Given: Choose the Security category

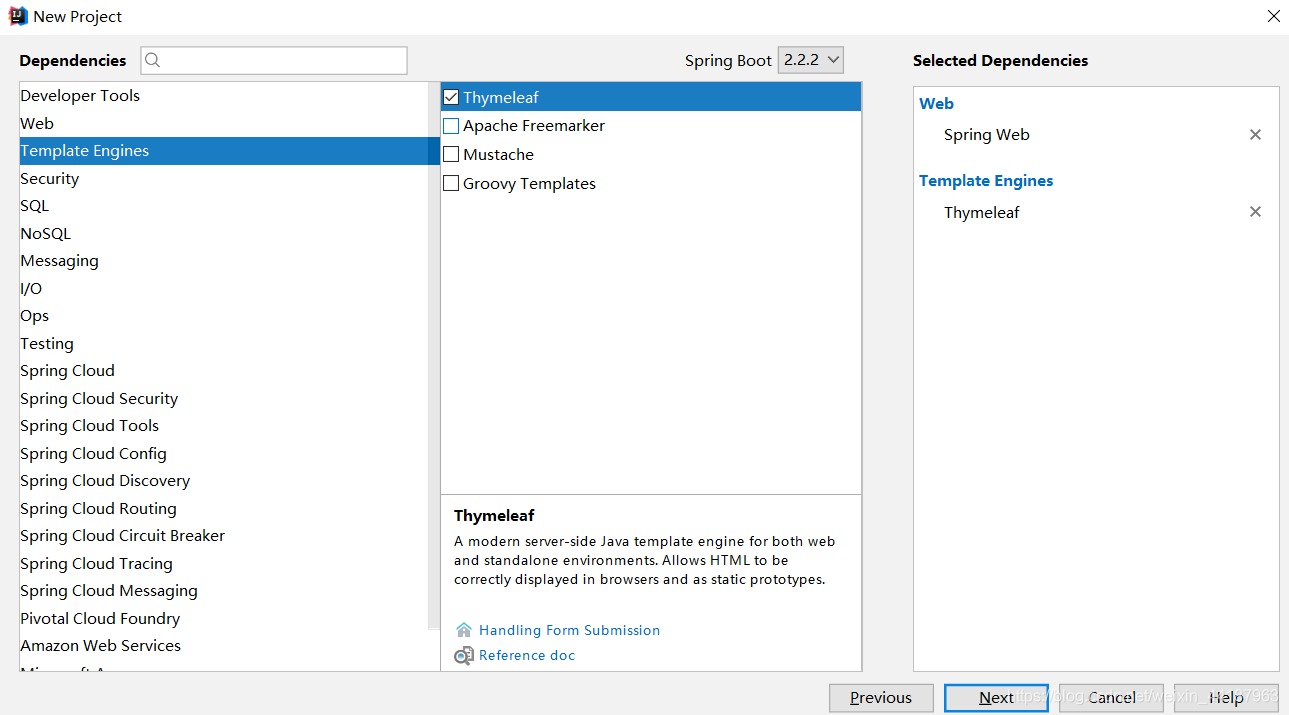Looking at the screenshot, I should [225, 179].
